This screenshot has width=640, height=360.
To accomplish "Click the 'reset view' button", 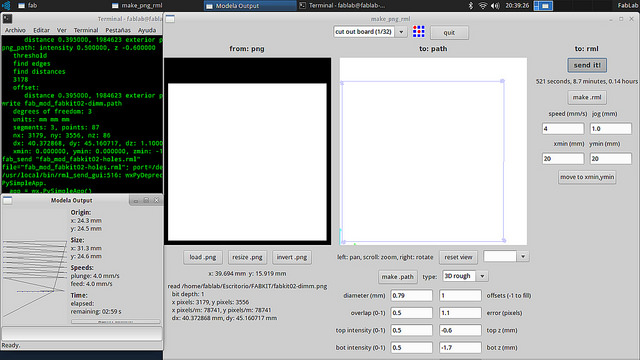I will click(x=458, y=257).
